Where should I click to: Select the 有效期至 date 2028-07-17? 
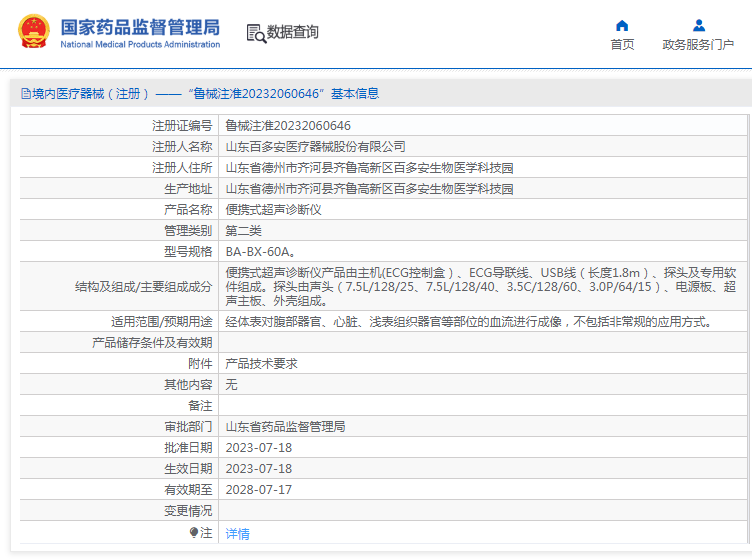click(258, 489)
